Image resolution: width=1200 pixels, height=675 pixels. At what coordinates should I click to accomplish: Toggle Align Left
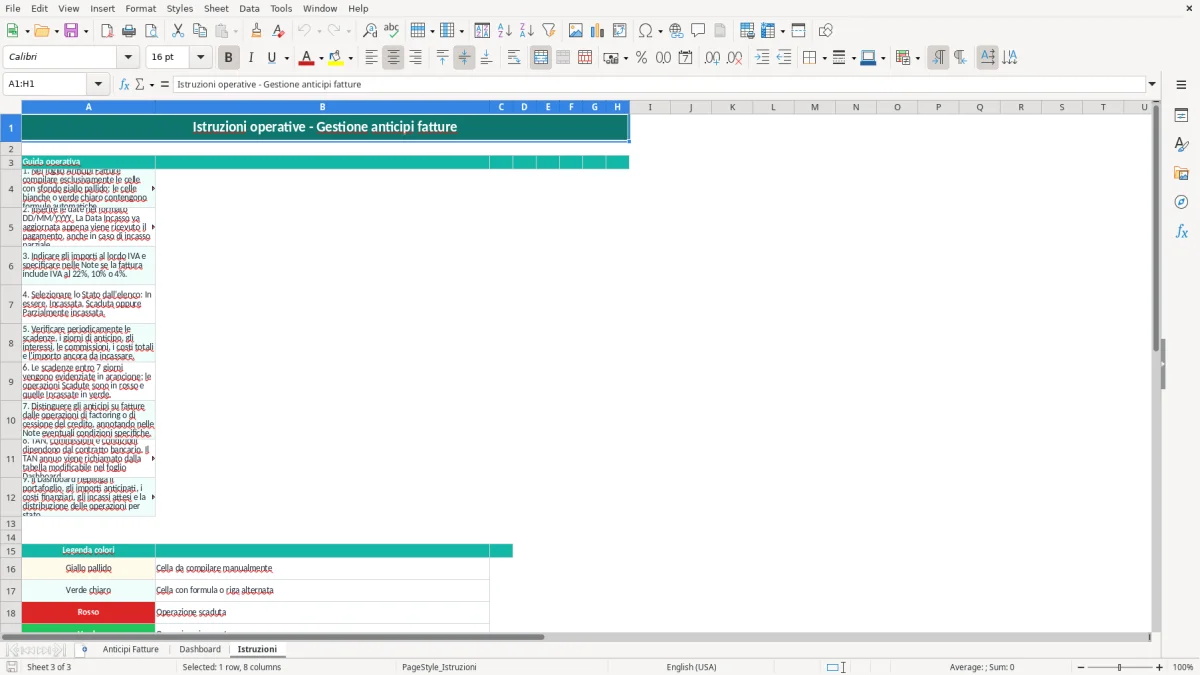(x=371, y=58)
